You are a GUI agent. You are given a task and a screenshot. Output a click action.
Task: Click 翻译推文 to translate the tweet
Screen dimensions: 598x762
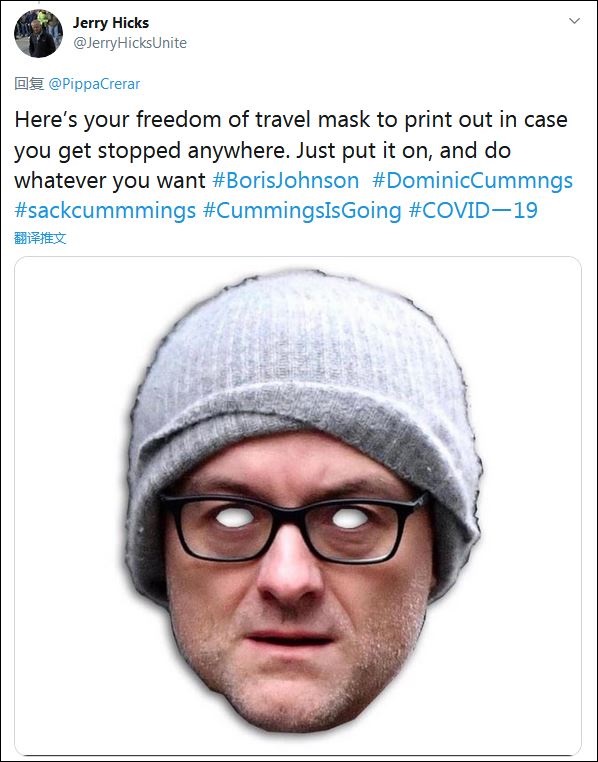[40, 238]
